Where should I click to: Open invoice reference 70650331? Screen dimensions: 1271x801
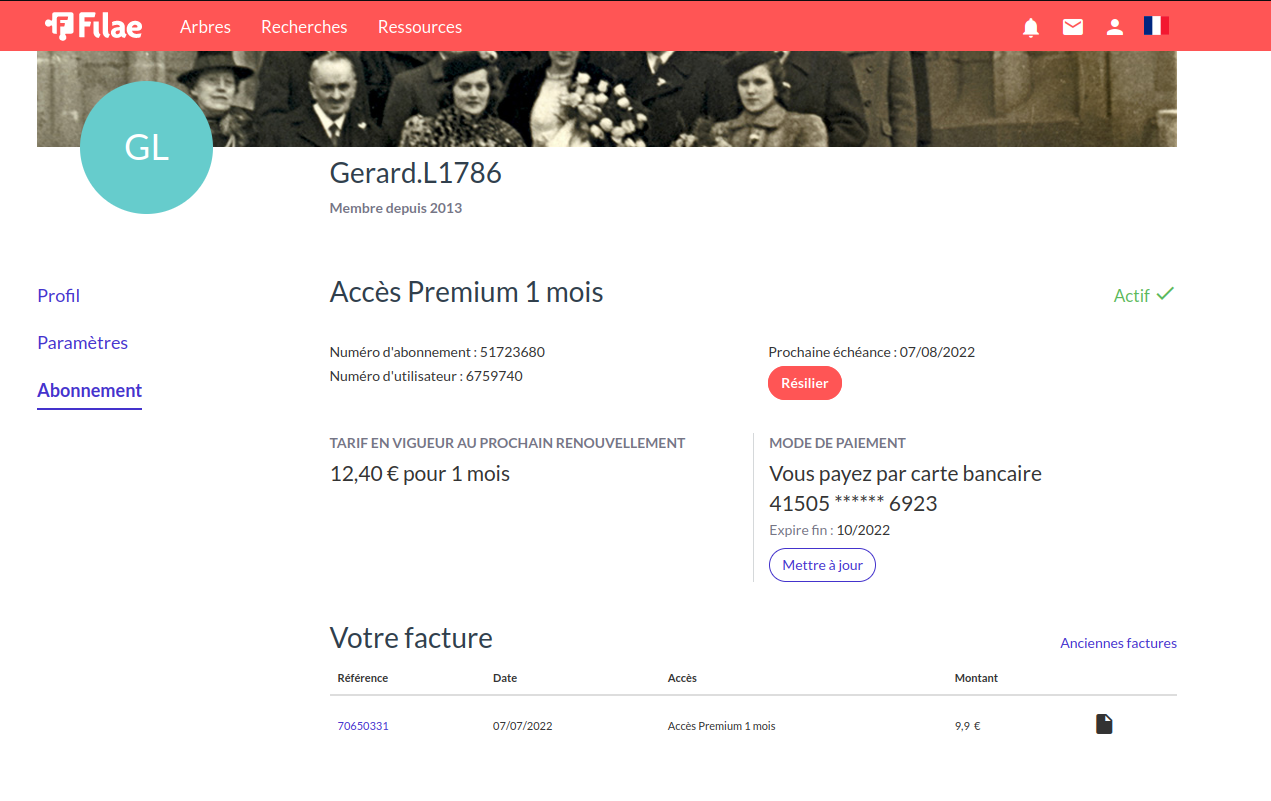[363, 726]
